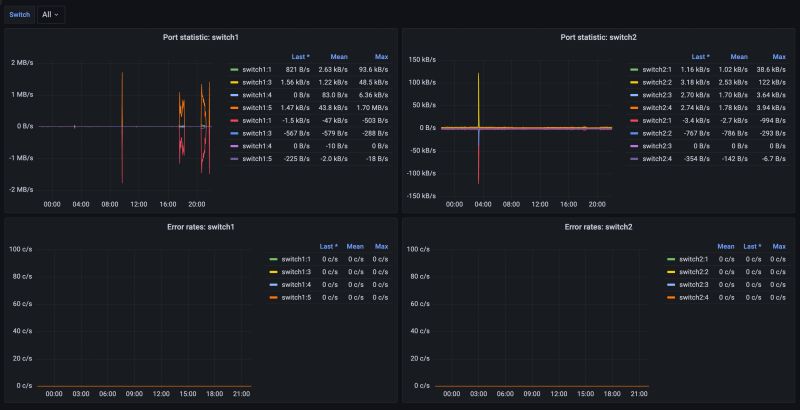Click the 1.70 MB/s max value

coord(374,108)
